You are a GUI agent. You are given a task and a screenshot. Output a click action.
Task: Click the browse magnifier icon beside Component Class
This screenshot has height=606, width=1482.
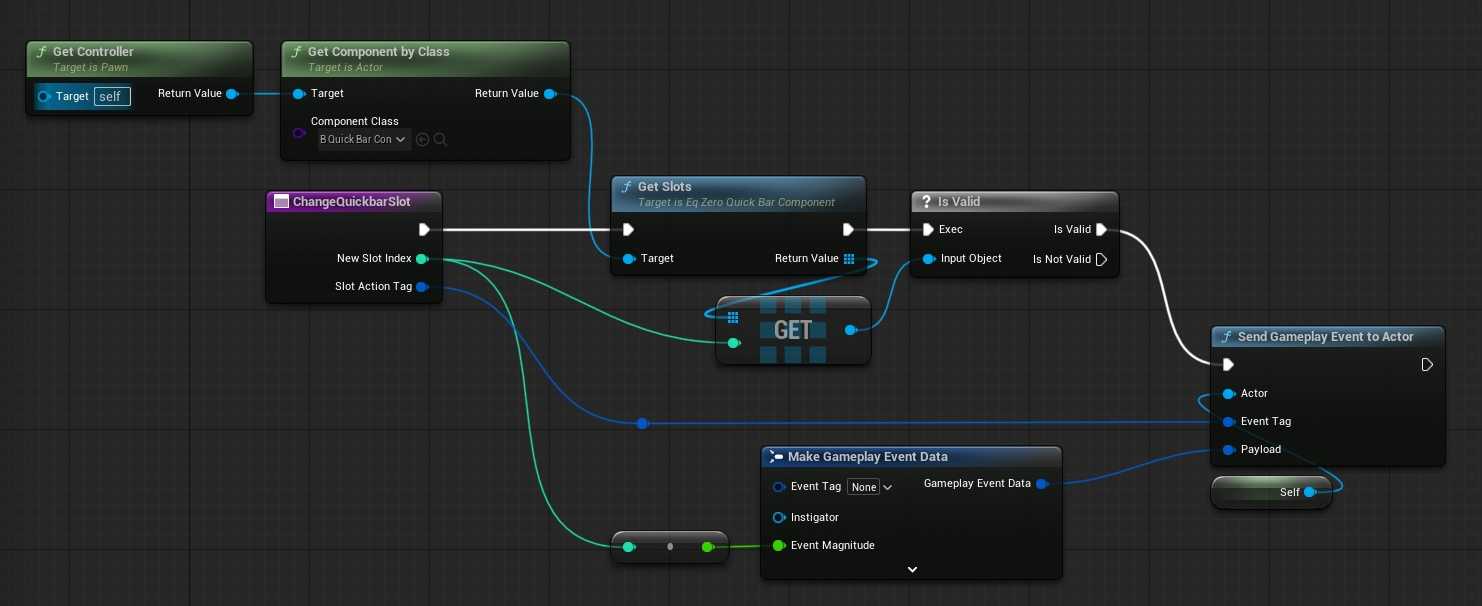click(x=440, y=140)
